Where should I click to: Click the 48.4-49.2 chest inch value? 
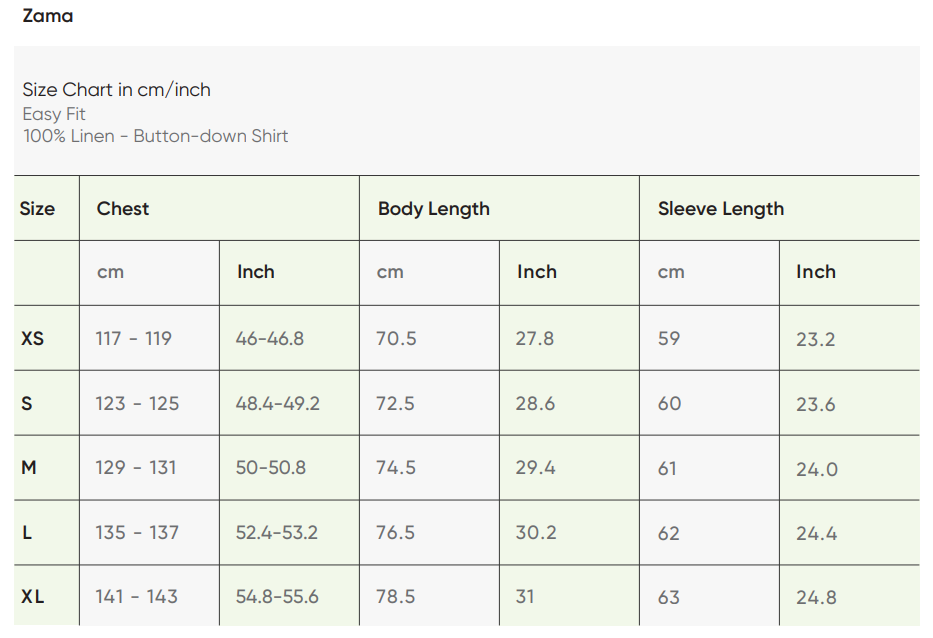click(278, 404)
